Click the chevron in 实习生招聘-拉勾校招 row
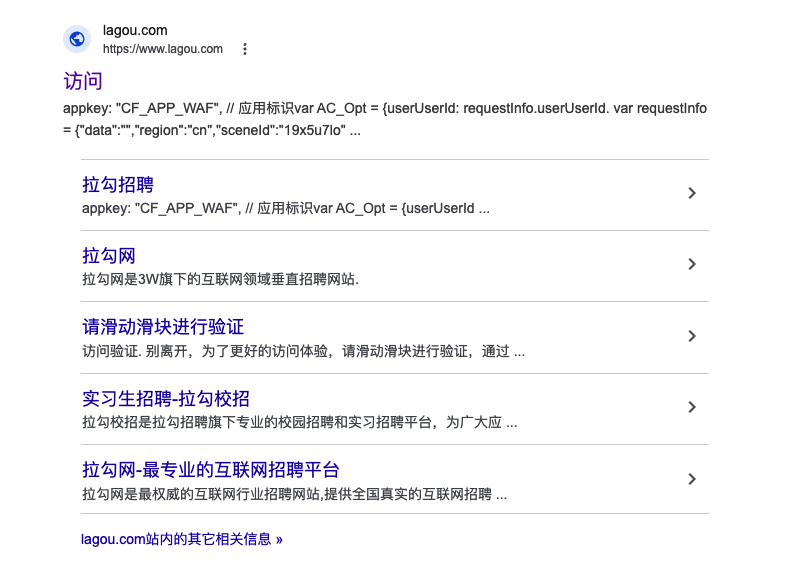 692,407
